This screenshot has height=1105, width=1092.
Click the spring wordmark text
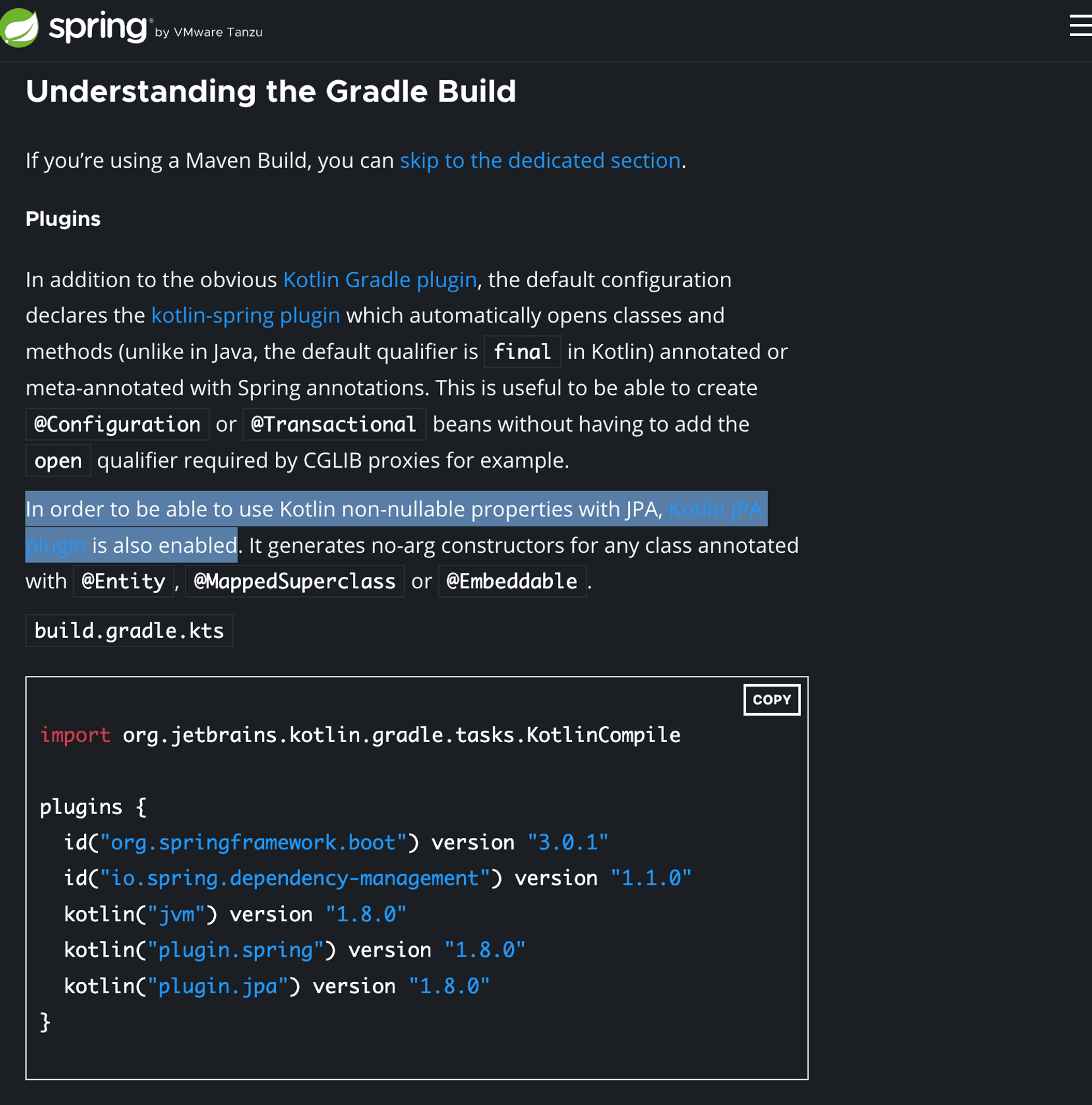click(x=98, y=28)
